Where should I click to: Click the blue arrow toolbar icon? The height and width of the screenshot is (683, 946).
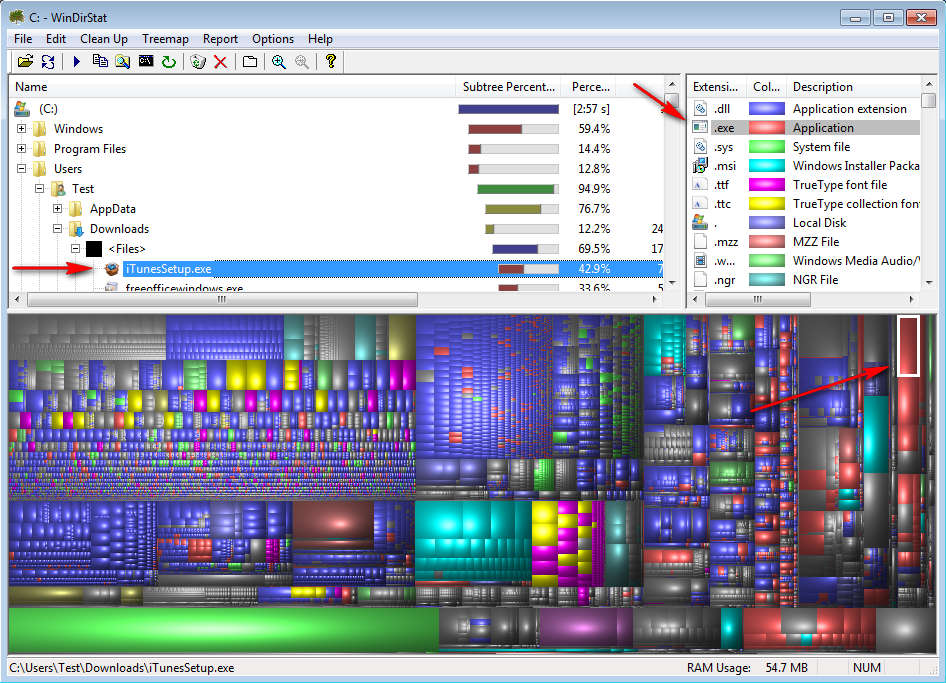coord(77,62)
